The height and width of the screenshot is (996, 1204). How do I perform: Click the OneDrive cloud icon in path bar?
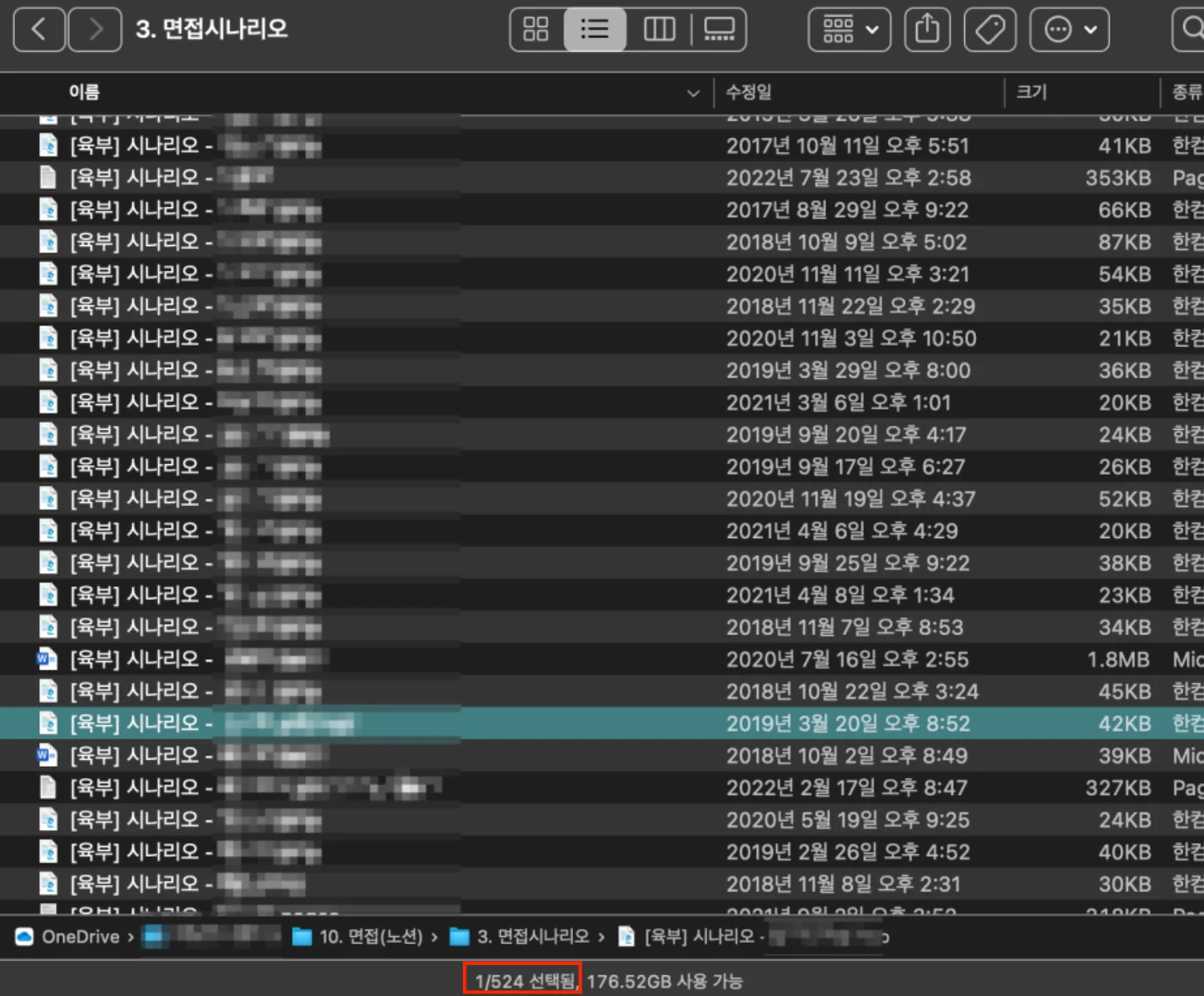pyautogui.click(x=24, y=936)
